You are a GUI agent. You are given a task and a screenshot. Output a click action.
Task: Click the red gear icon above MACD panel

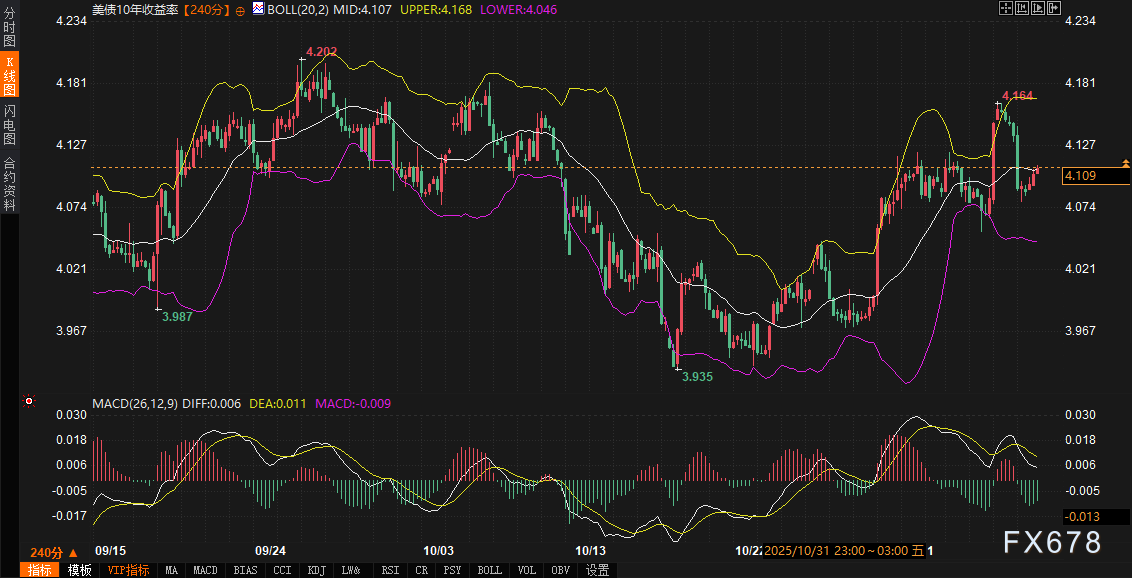tap(28, 402)
